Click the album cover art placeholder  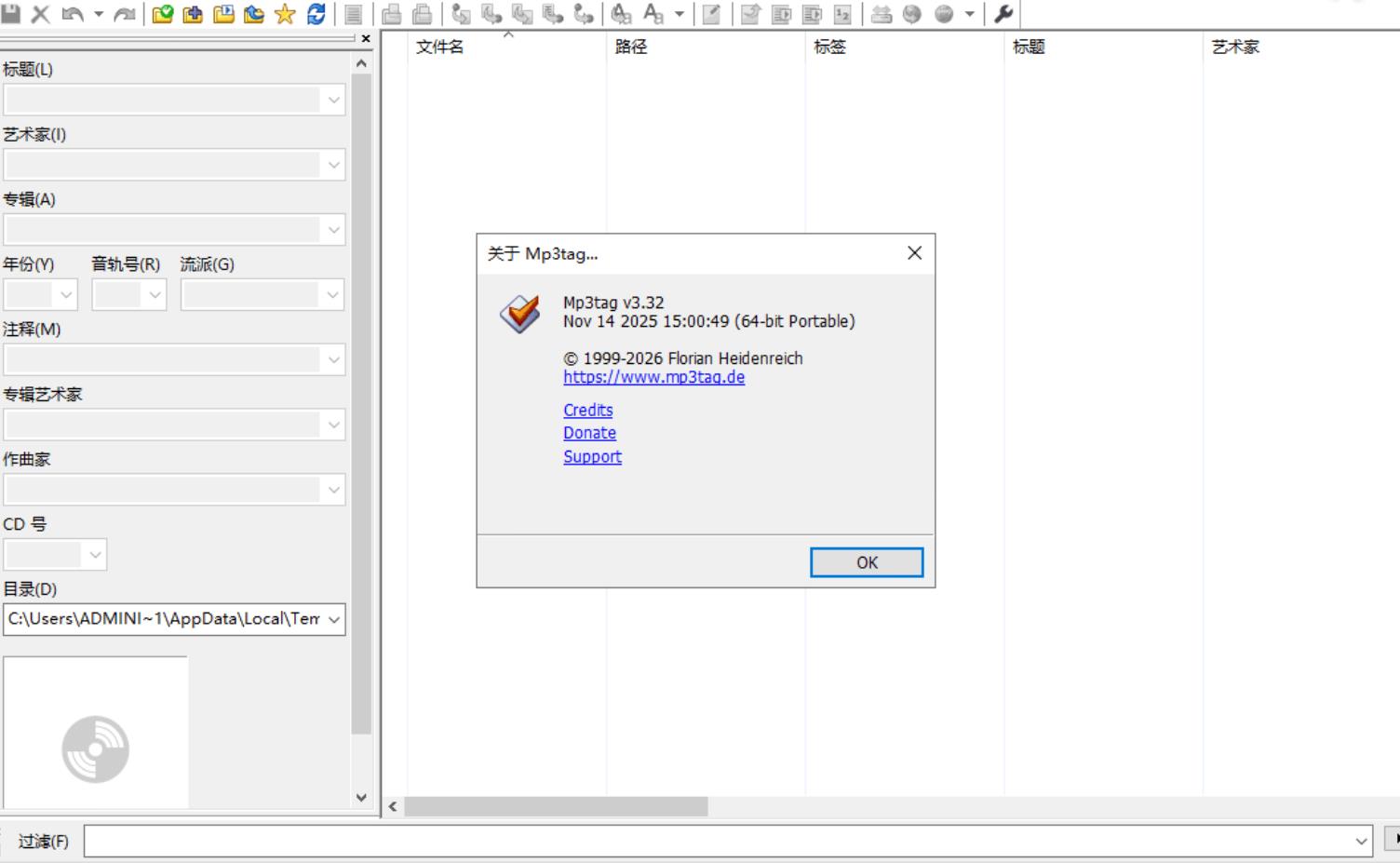tap(96, 733)
